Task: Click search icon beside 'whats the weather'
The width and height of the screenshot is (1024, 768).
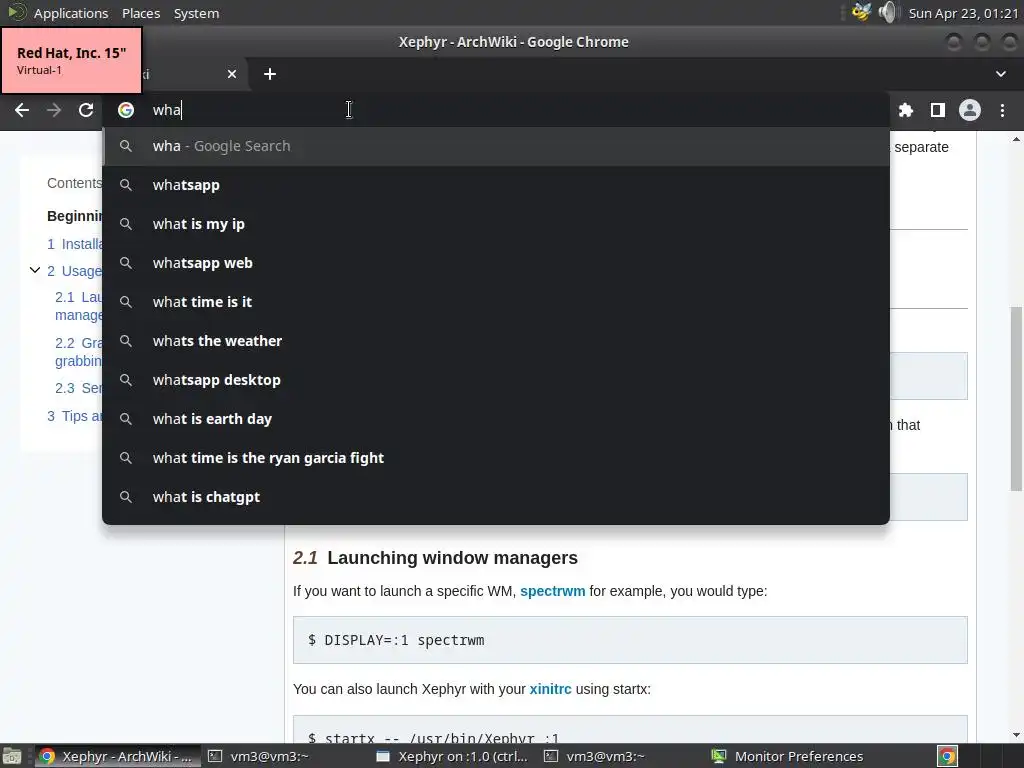Action: (126, 341)
